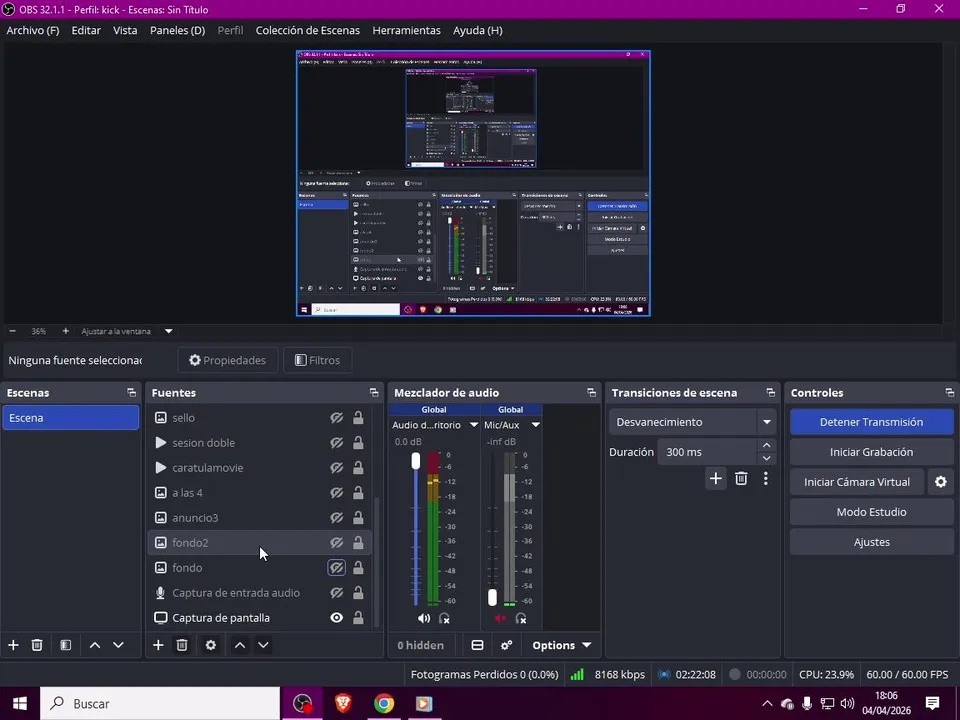Open mixer Options dropdown

click(x=561, y=645)
